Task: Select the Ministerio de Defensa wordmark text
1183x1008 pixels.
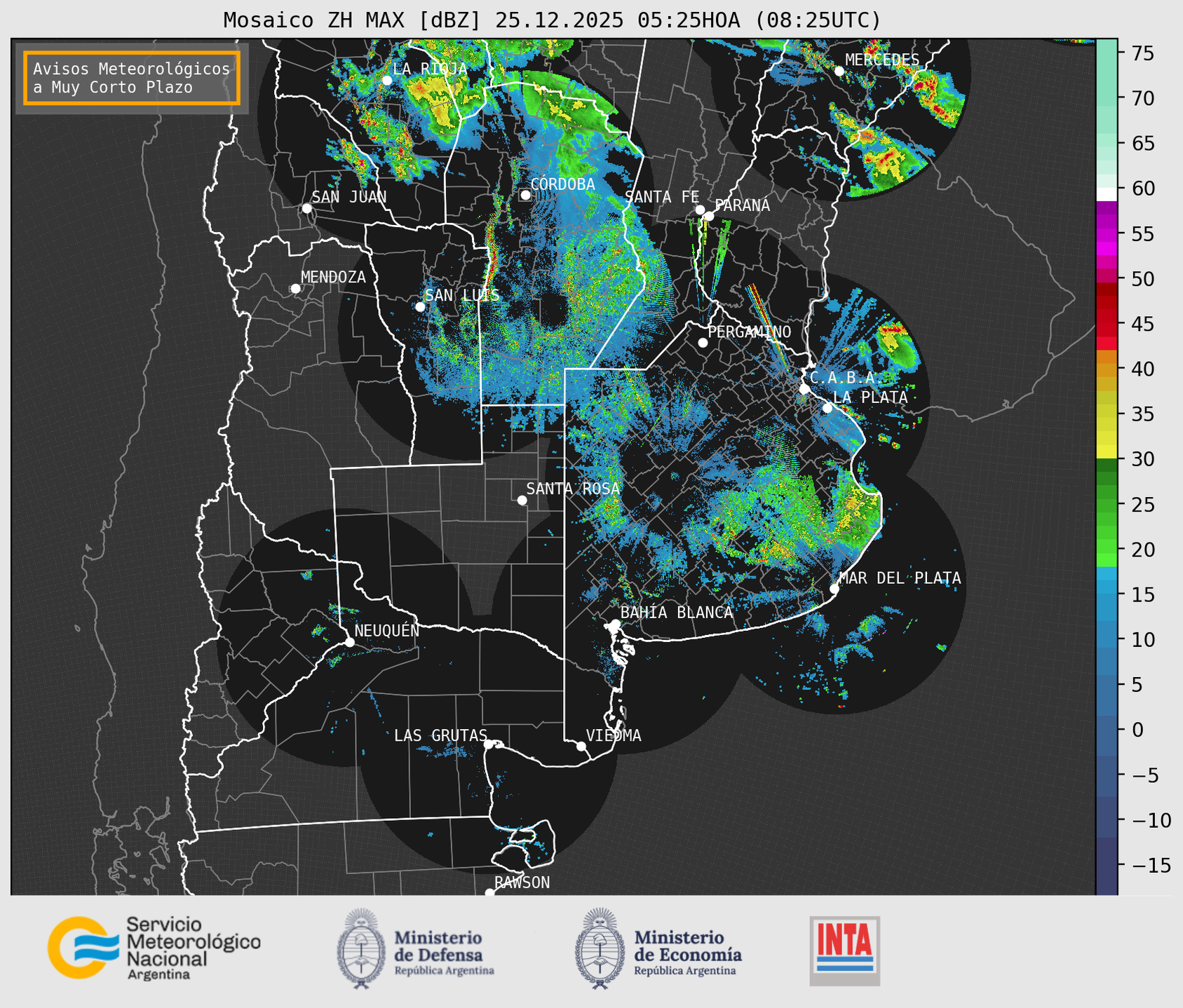Action: tap(444, 953)
